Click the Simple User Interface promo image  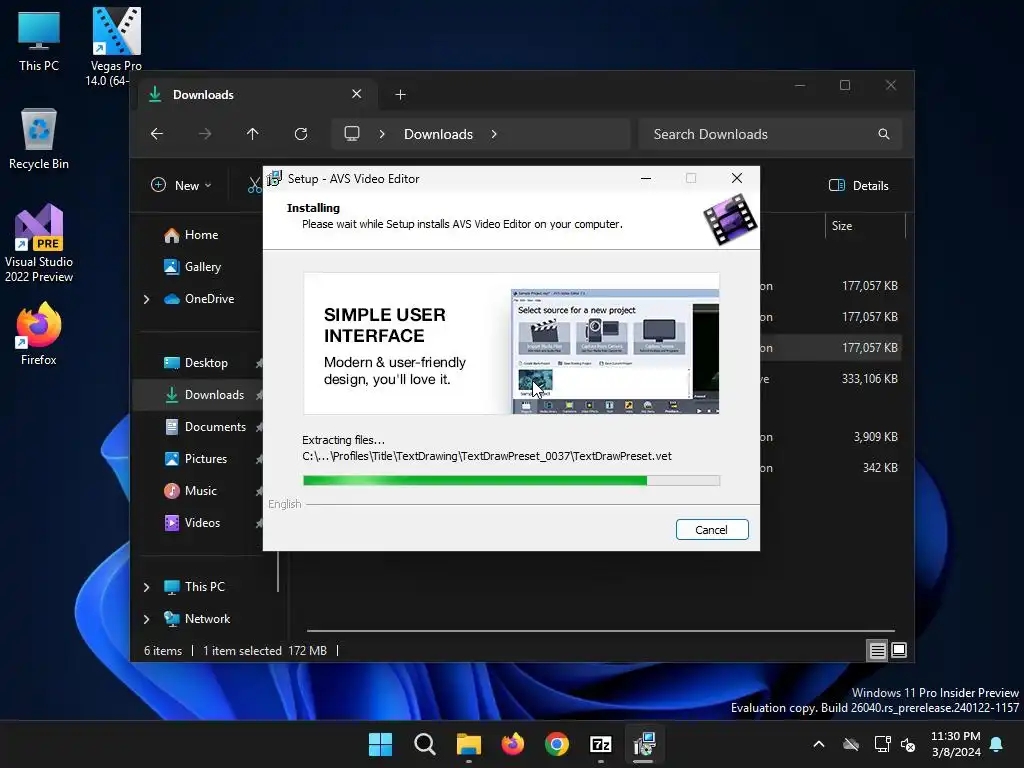tap(511, 344)
